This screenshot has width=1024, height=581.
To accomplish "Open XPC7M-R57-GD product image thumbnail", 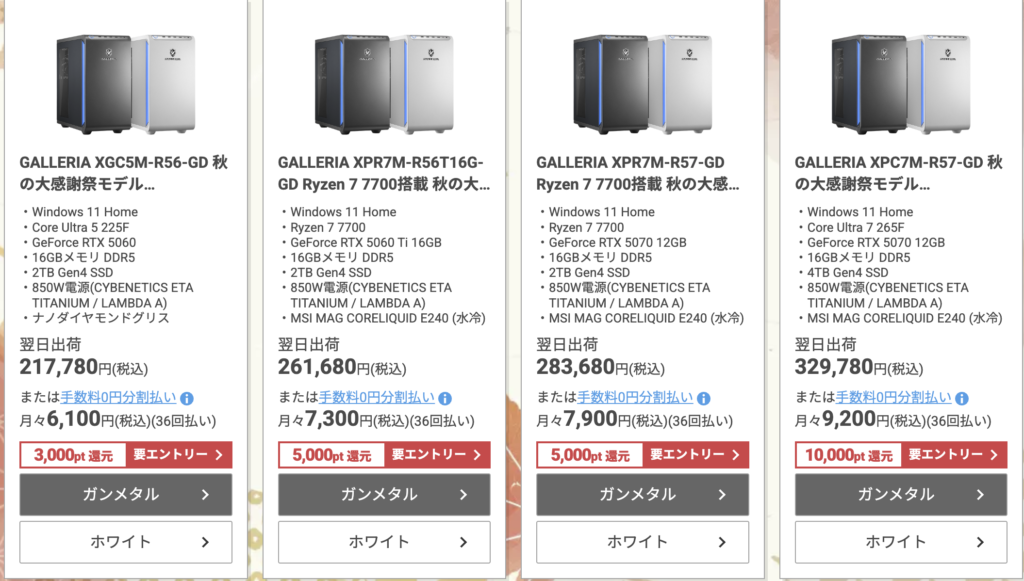I will click(901, 83).
